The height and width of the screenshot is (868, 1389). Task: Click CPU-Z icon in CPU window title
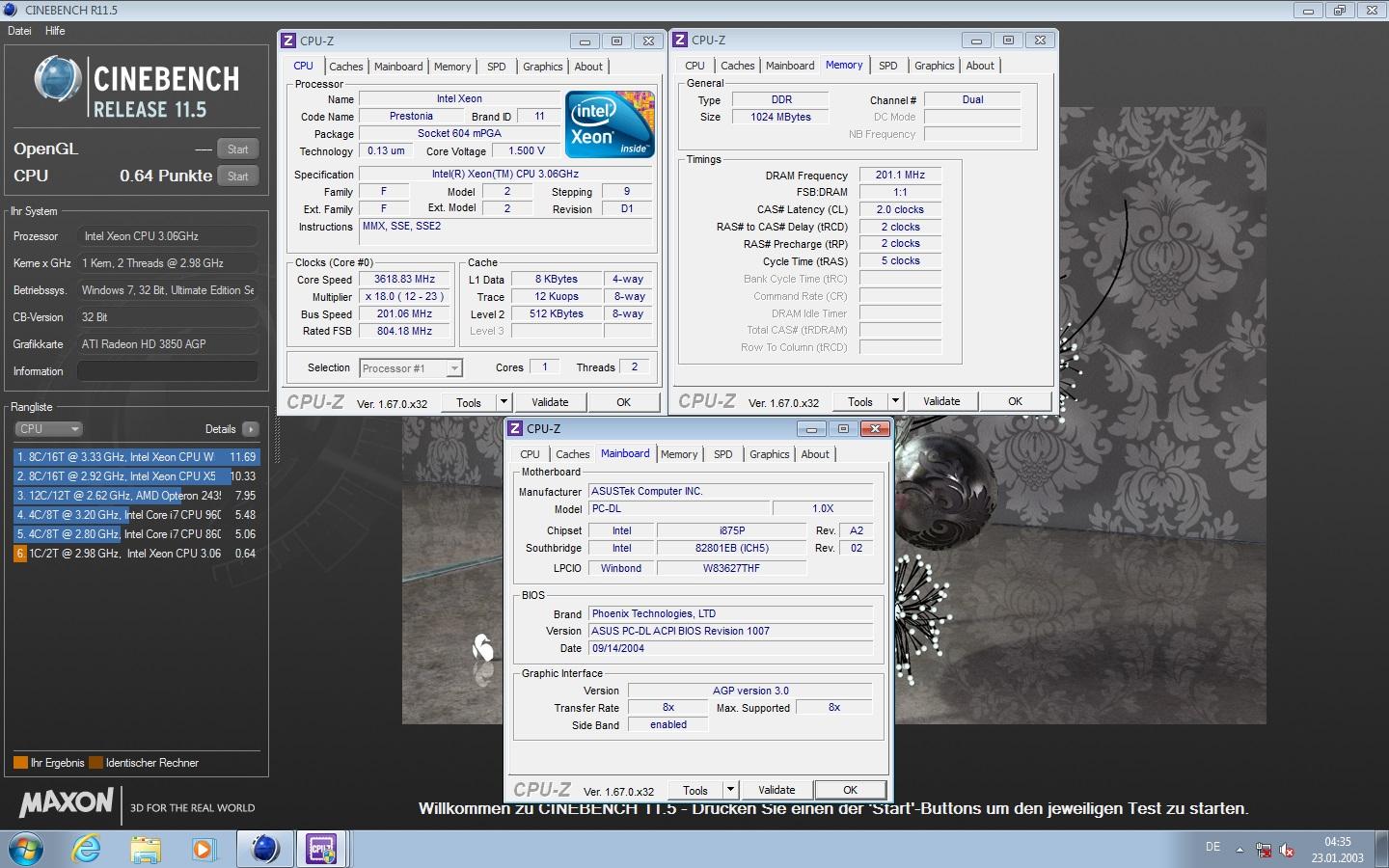pos(288,41)
